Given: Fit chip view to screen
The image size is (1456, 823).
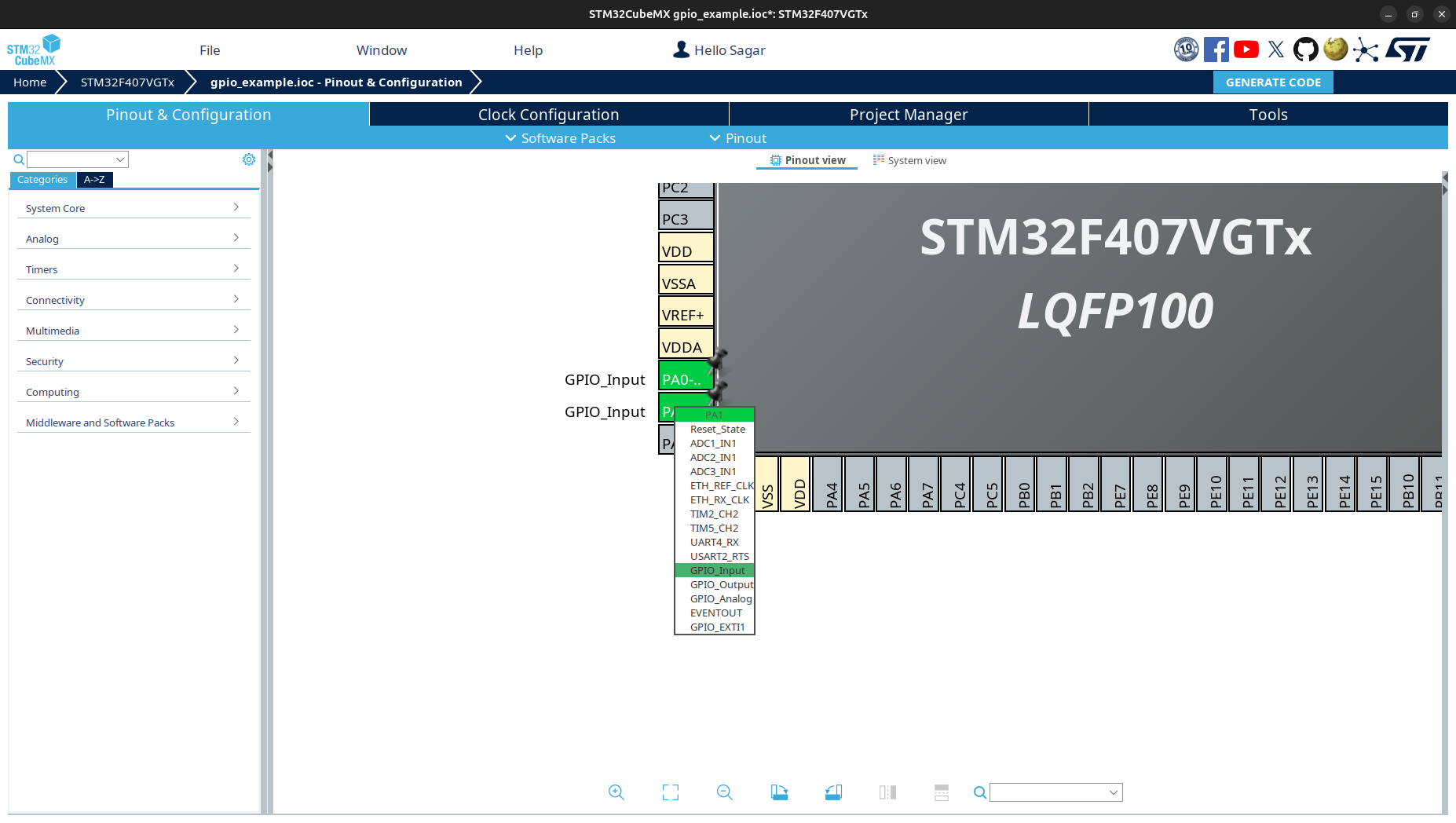Looking at the screenshot, I should [x=671, y=792].
